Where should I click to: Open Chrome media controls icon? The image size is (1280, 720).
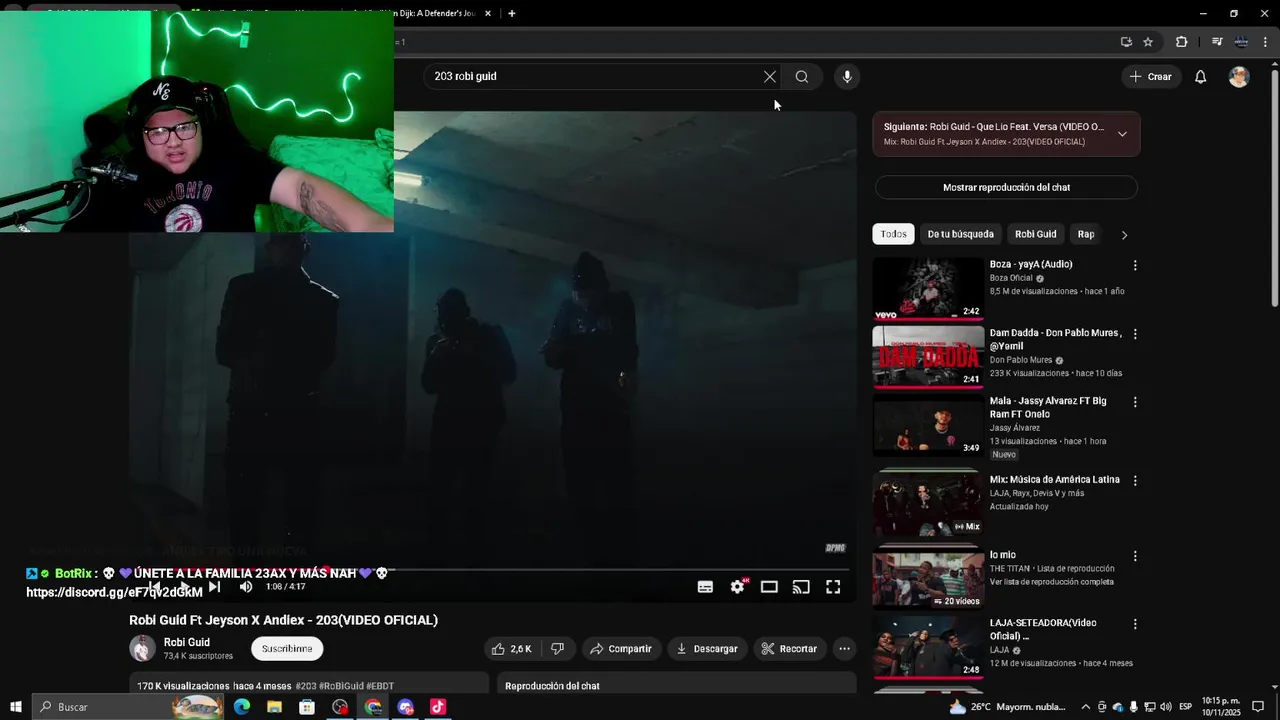click(1217, 42)
